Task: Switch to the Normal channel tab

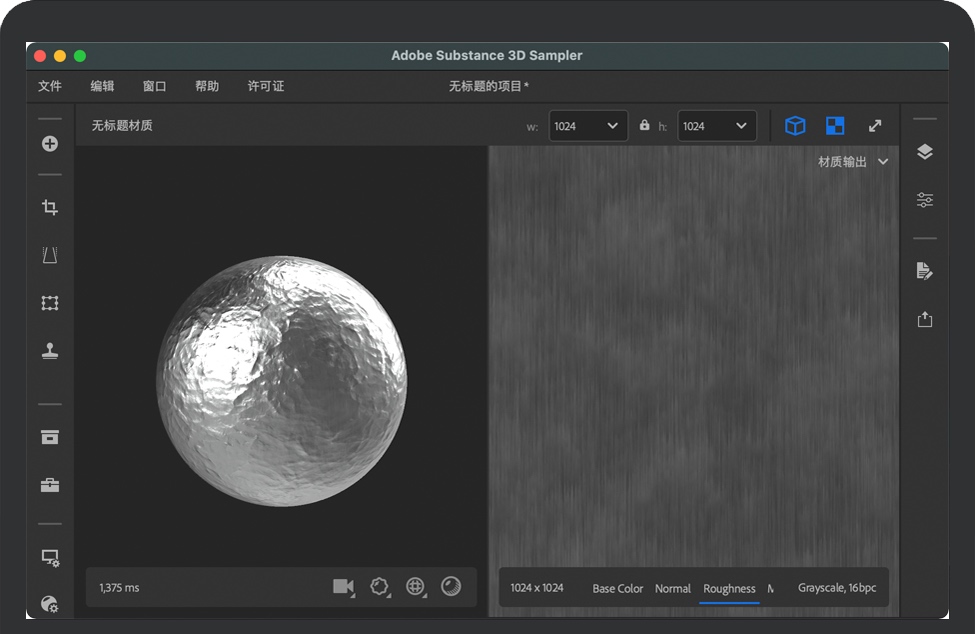Action: point(673,588)
